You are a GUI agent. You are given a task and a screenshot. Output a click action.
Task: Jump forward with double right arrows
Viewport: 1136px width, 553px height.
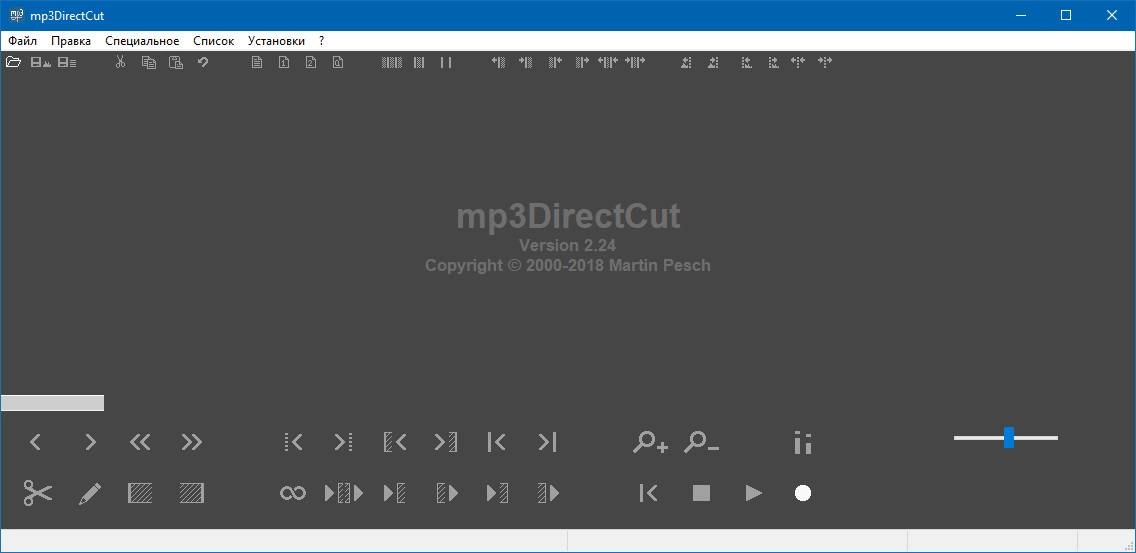tap(191, 441)
